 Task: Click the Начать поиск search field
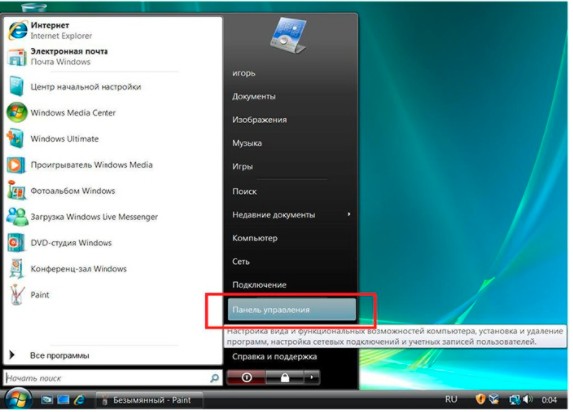coord(106,378)
